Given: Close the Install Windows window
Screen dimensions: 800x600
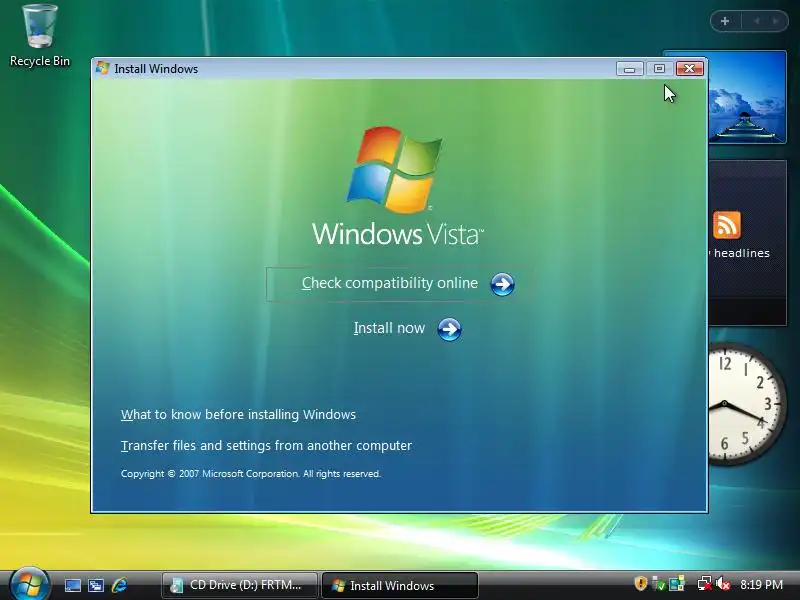Looking at the screenshot, I should coord(690,68).
